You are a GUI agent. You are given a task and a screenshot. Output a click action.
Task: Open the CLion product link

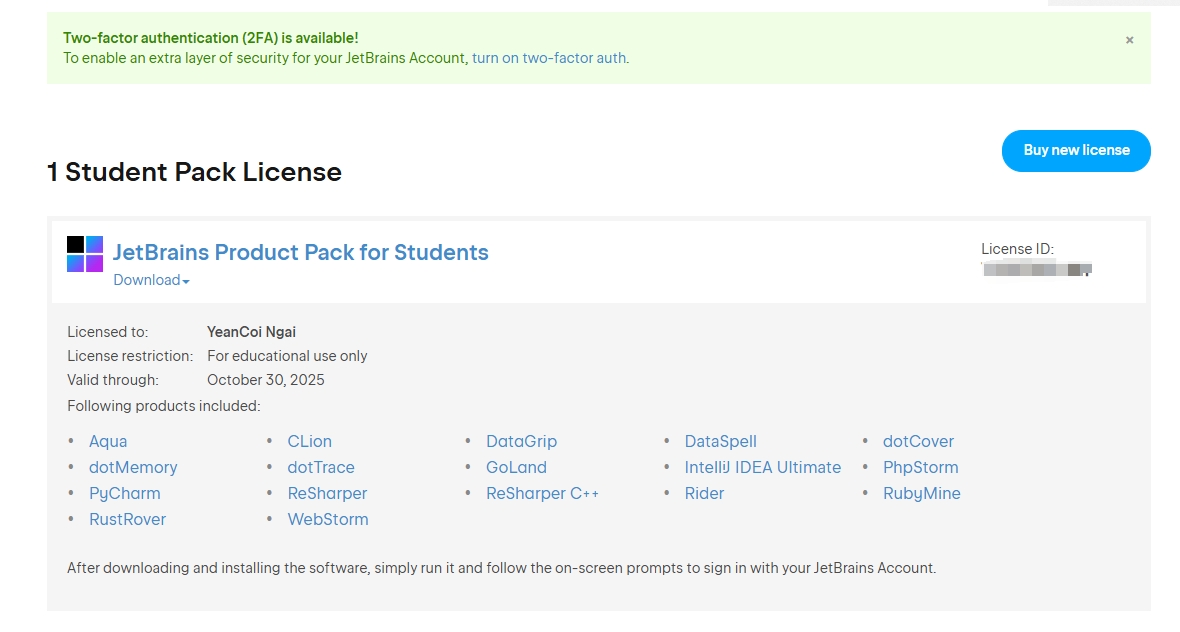309,441
